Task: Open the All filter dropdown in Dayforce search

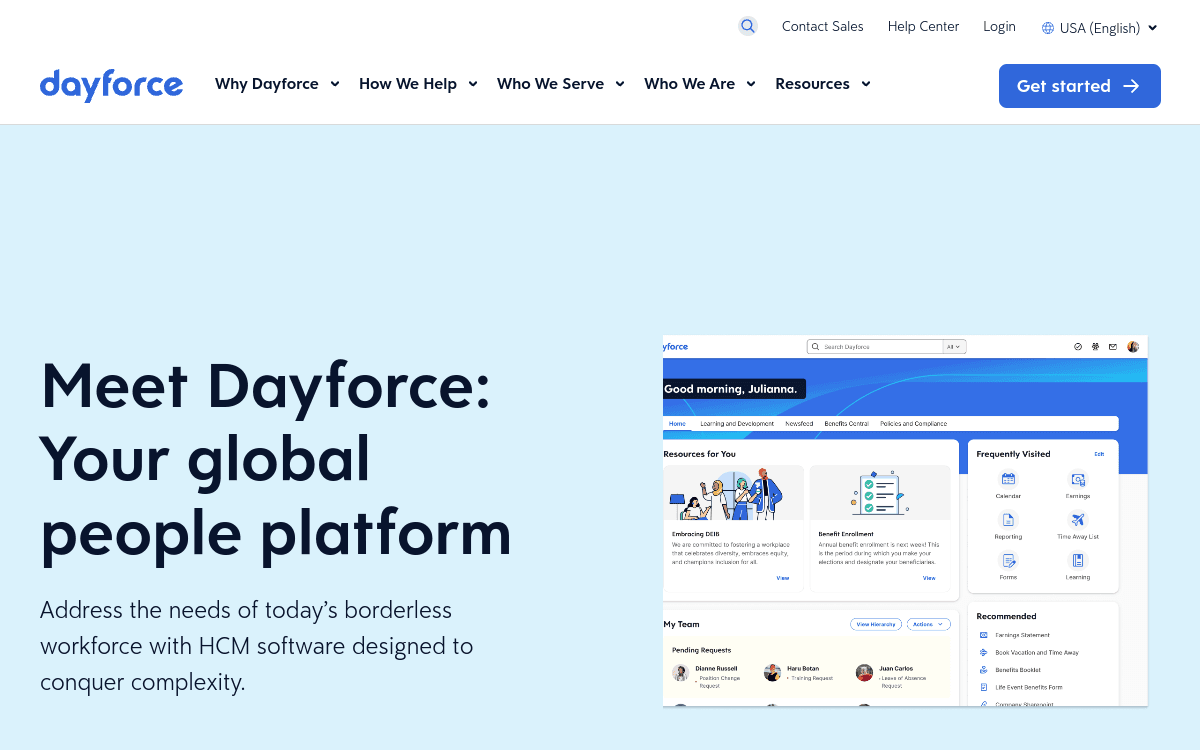Action: 954,347
